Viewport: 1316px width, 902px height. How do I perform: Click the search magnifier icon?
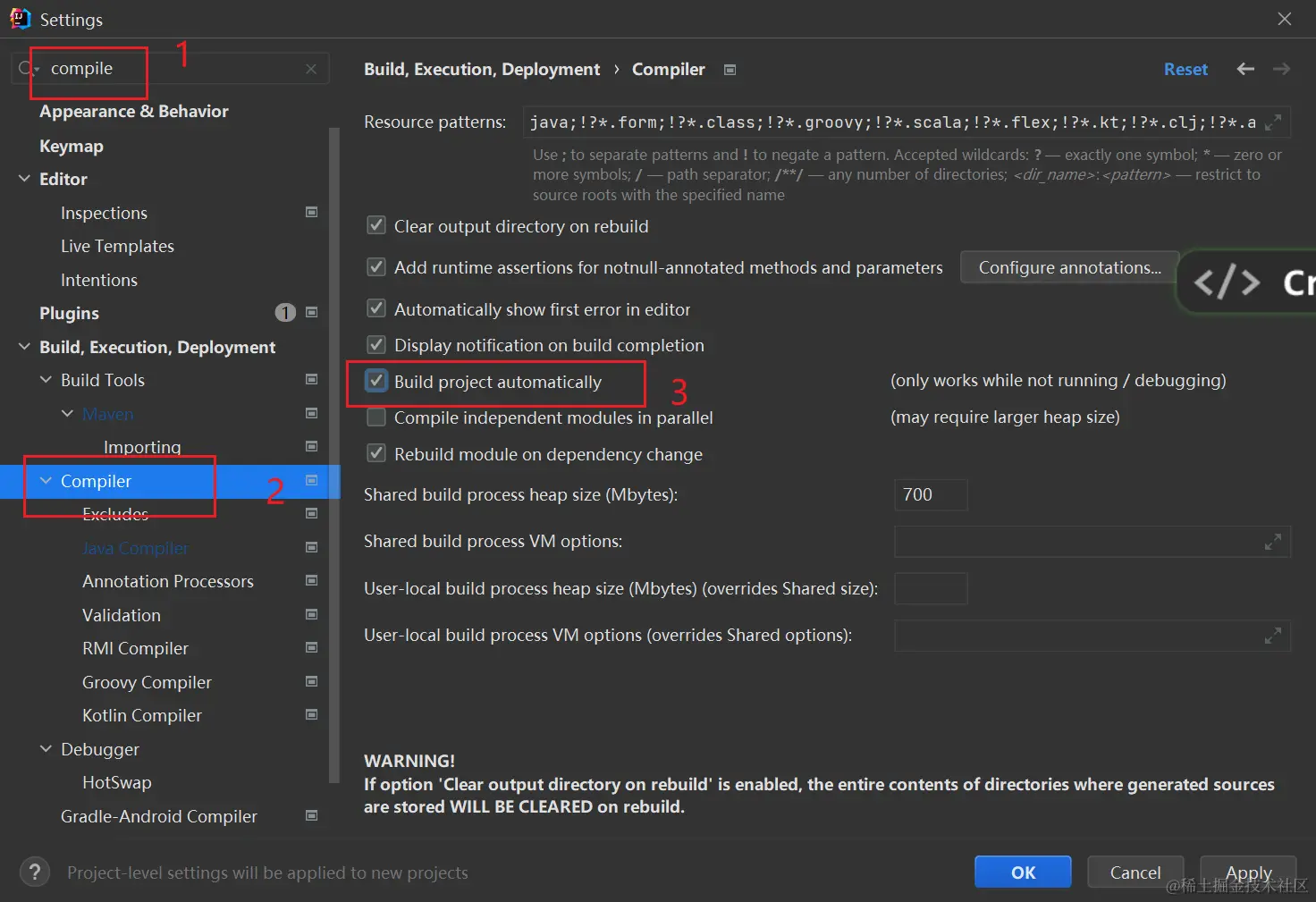(25, 69)
